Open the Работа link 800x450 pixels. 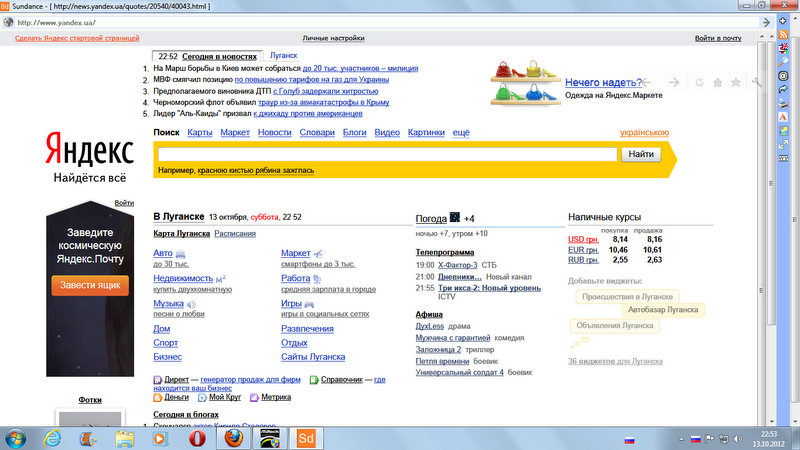tap(295, 278)
